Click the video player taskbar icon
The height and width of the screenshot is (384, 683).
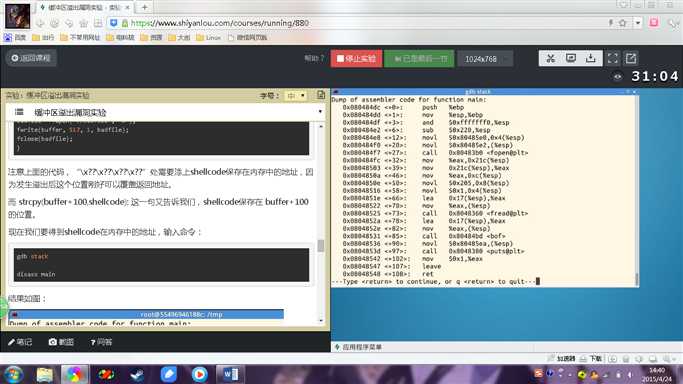[x=199, y=374]
